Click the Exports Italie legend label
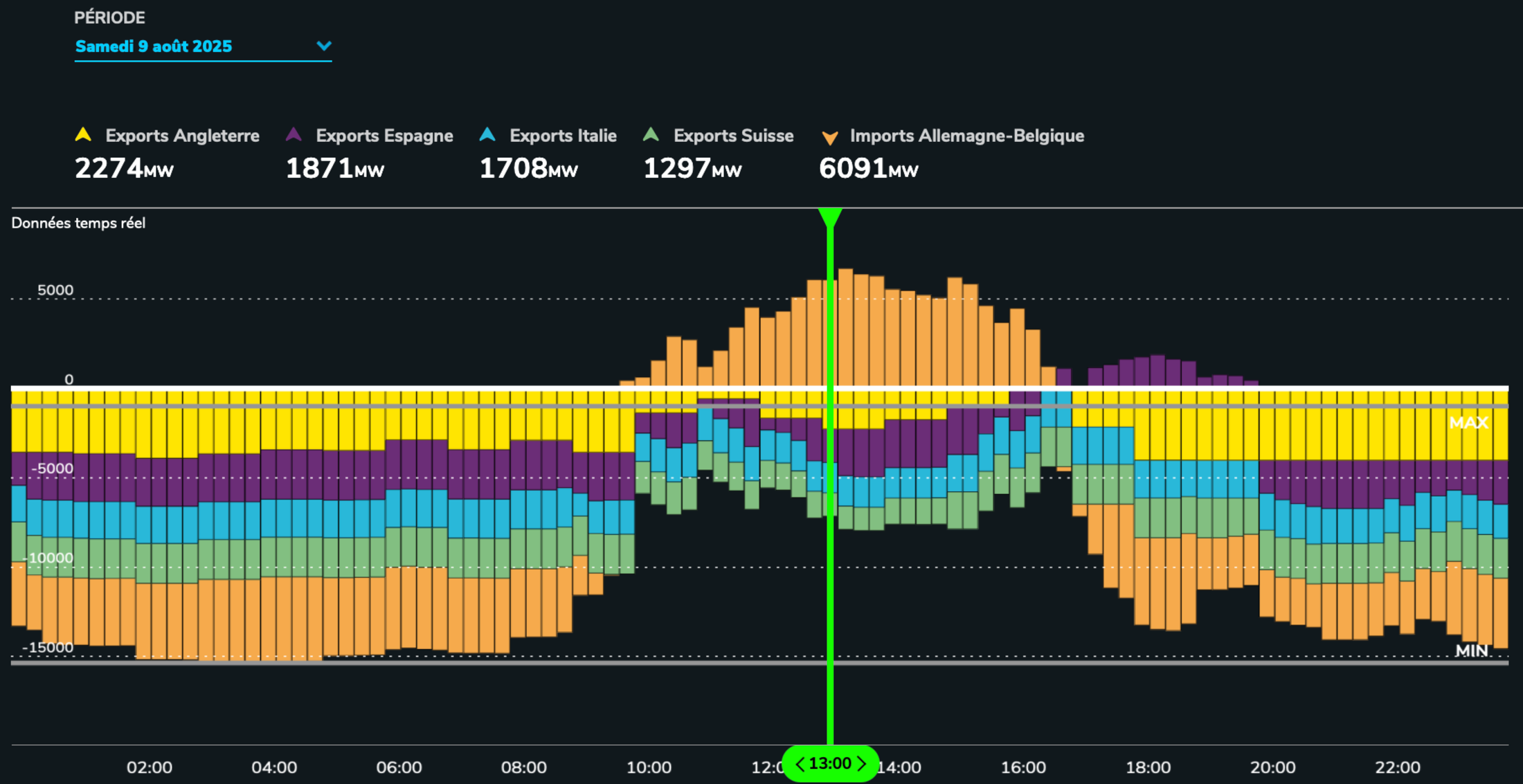 pos(563,136)
